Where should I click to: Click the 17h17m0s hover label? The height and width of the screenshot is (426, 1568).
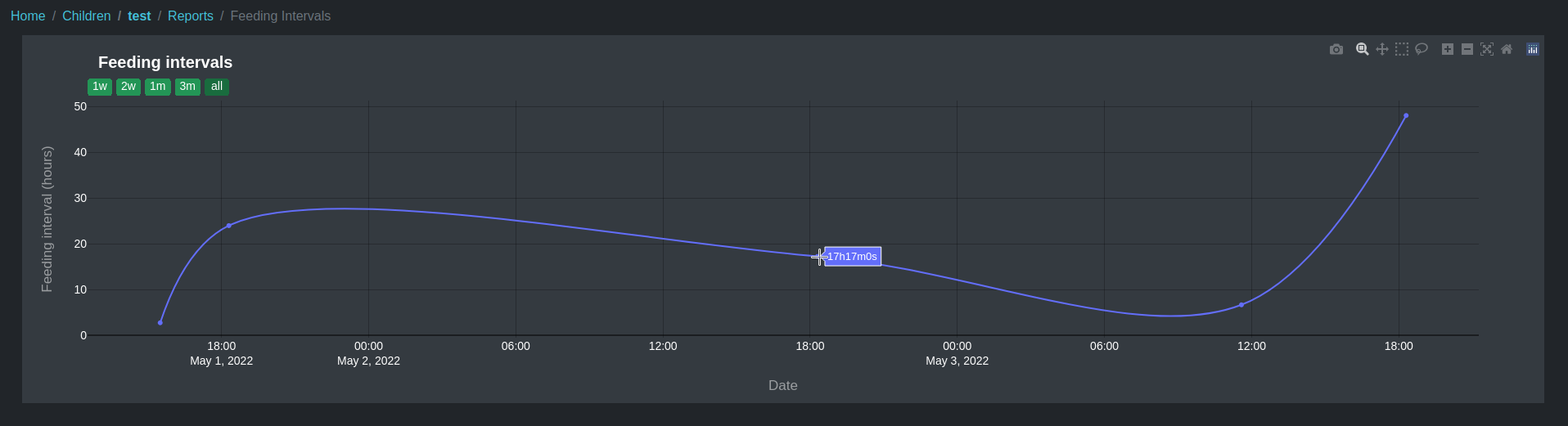click(x=853, y=257)
